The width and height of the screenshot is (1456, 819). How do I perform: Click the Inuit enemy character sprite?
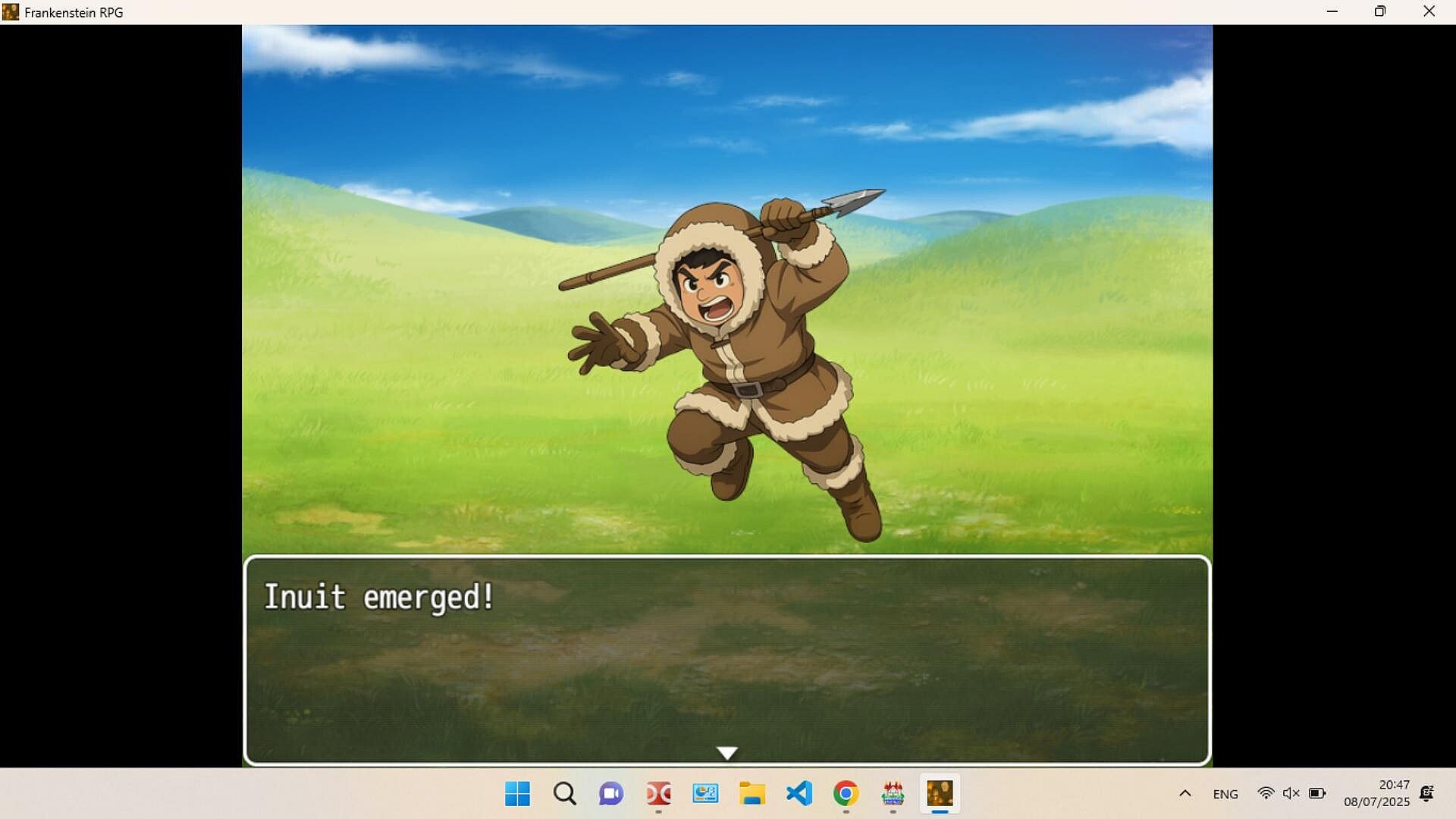click(x=739, y=356)
